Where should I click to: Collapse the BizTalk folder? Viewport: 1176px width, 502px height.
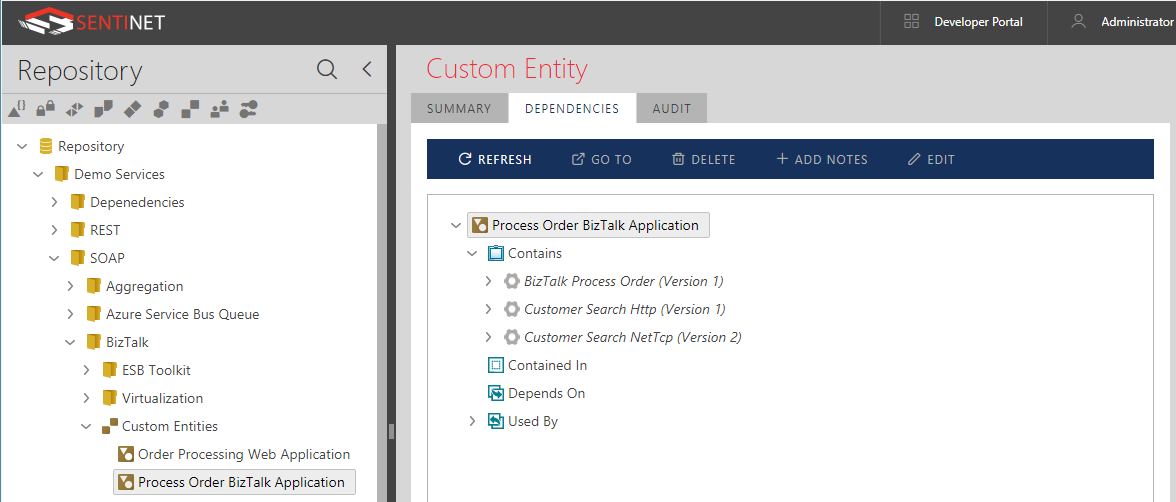tap(70, 342)
